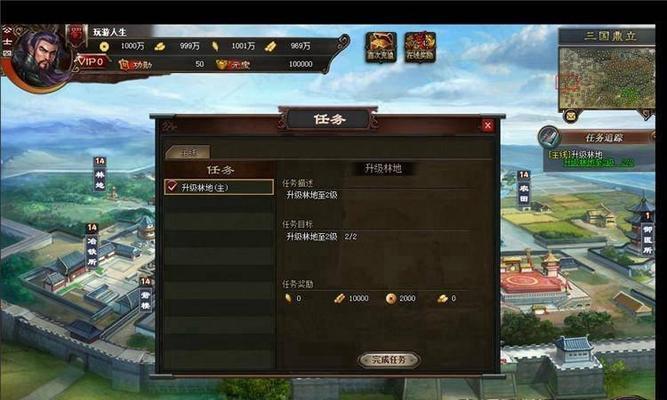Open the 在线奖励 online reward icon

(x=420, y=47)
